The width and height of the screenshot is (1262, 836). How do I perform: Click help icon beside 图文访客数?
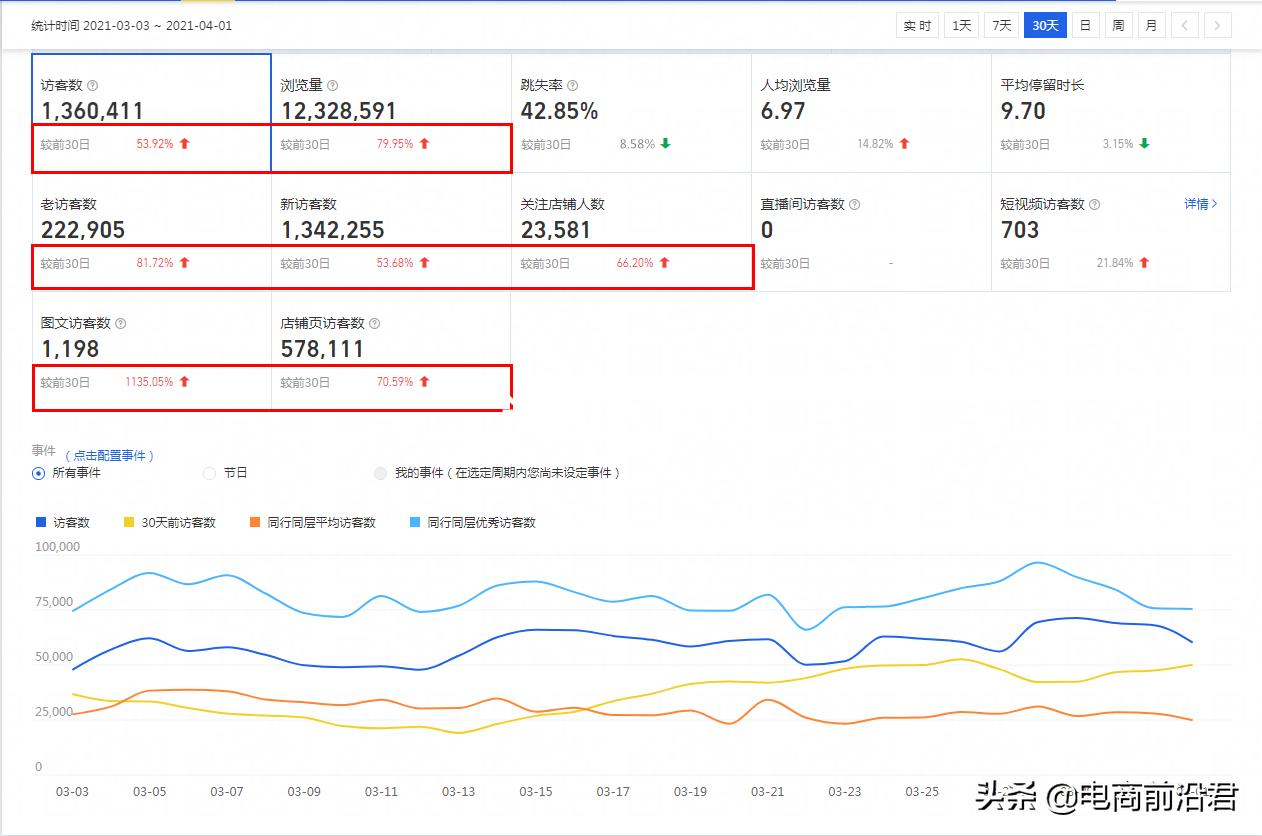coord(121,324)
